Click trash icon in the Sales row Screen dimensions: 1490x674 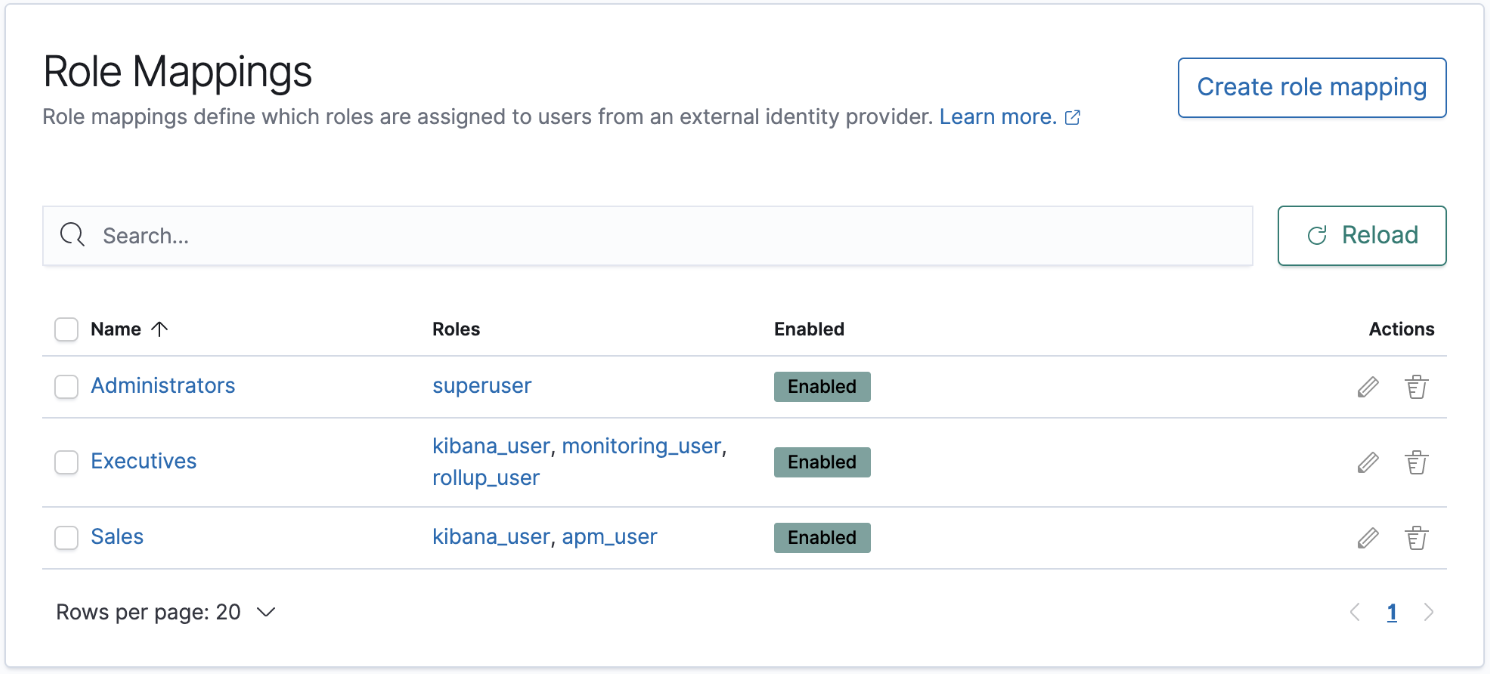point(1416,538)
